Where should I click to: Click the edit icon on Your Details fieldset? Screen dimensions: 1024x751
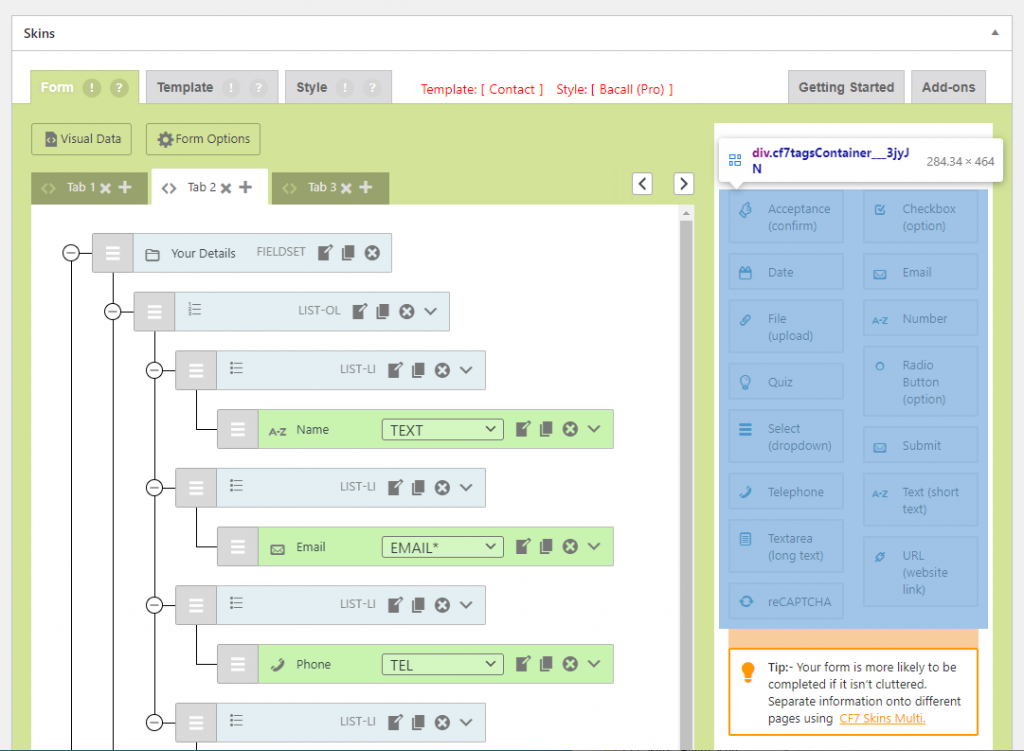coord(325,253)
